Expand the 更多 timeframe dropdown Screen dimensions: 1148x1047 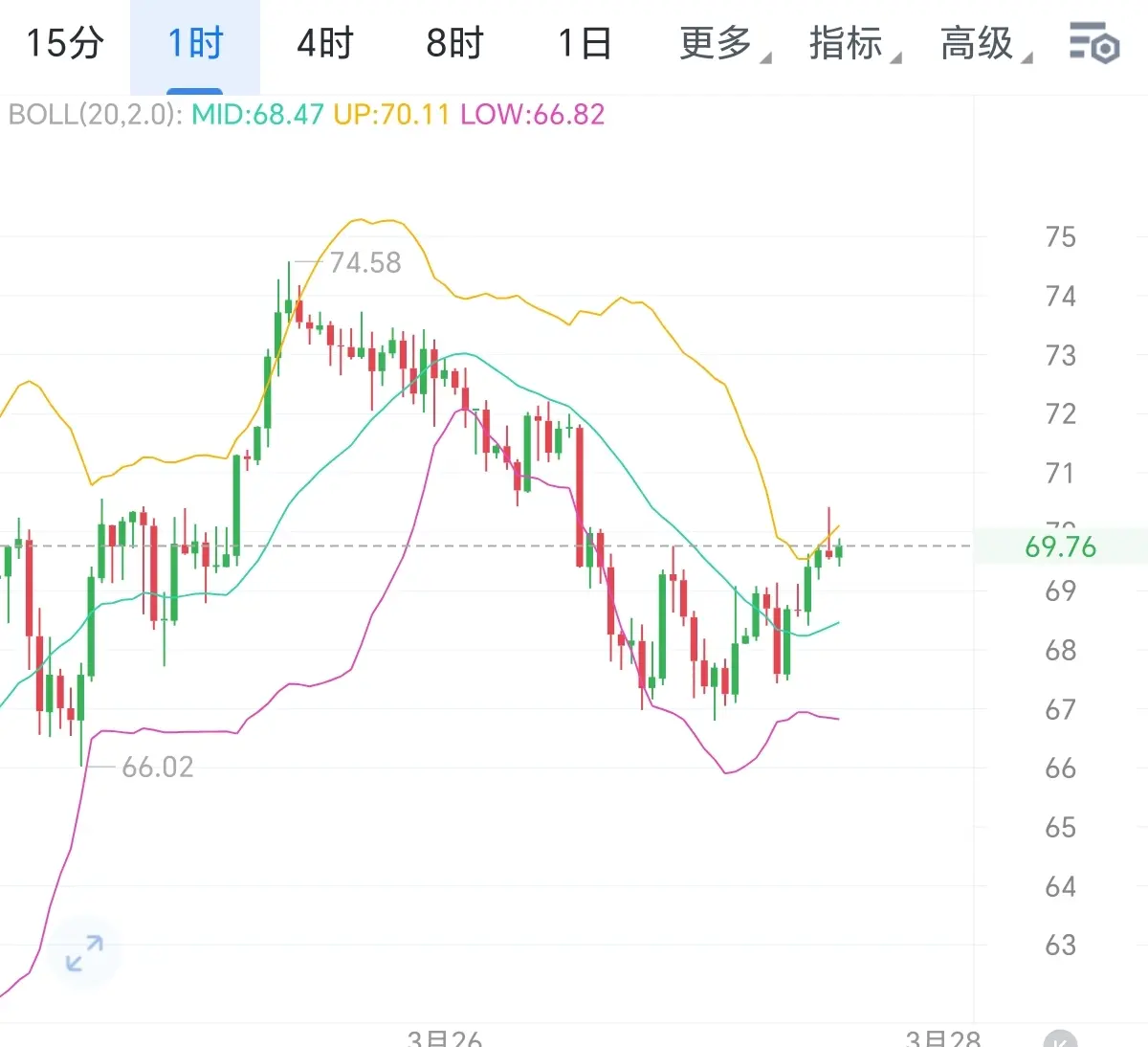point(724,44)
